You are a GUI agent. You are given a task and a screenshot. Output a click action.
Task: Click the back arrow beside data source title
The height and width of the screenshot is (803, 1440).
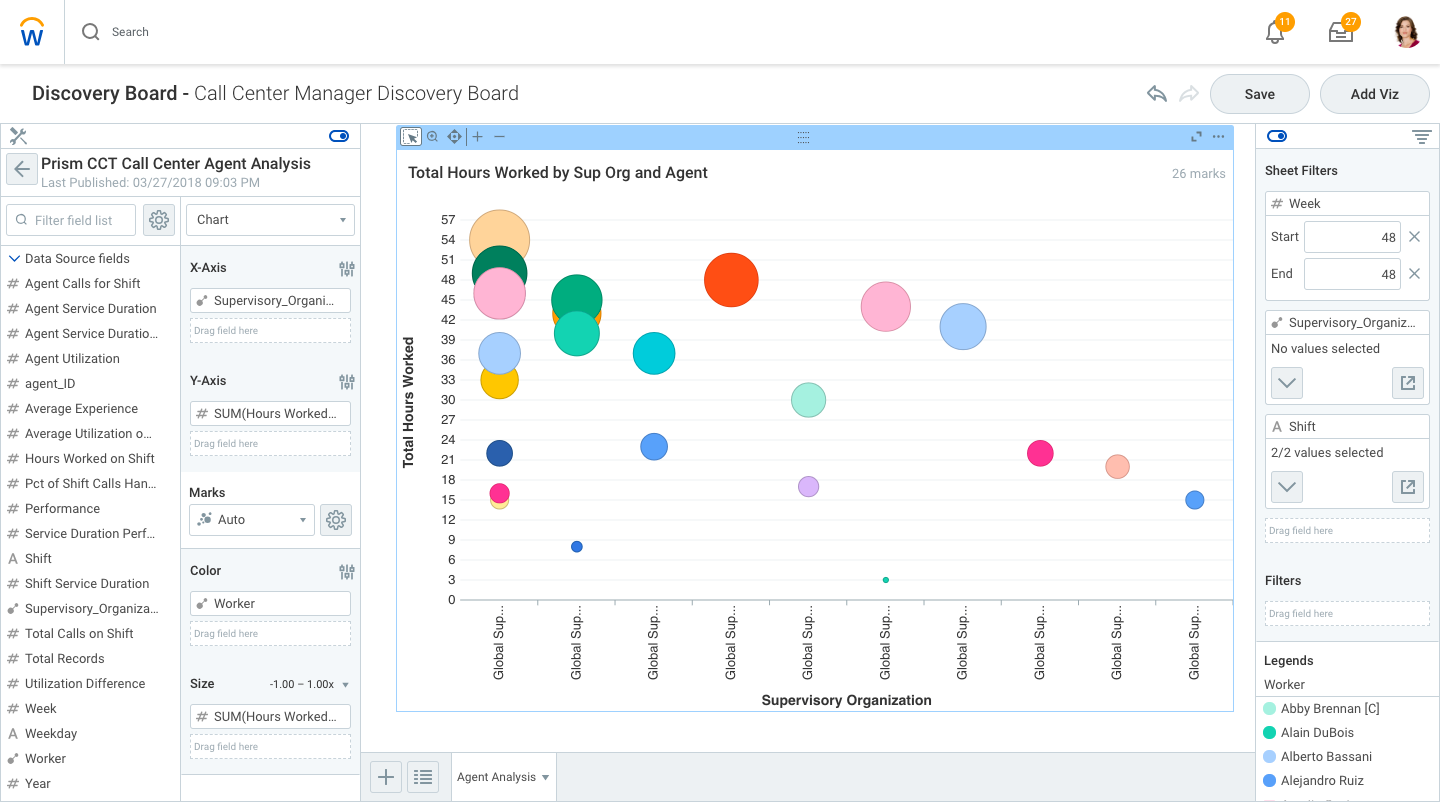coord(22,170)
